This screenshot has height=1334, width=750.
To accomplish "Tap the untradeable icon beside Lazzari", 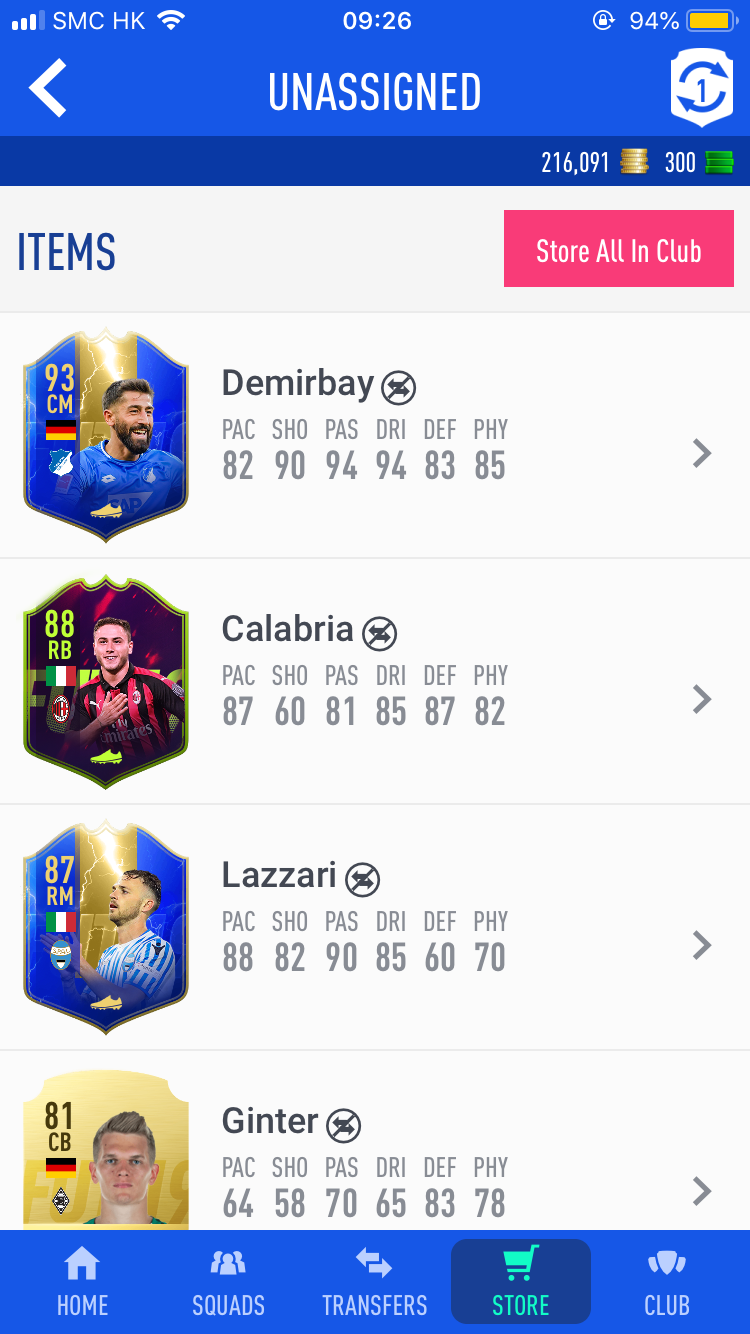I will tap(362, 879).
